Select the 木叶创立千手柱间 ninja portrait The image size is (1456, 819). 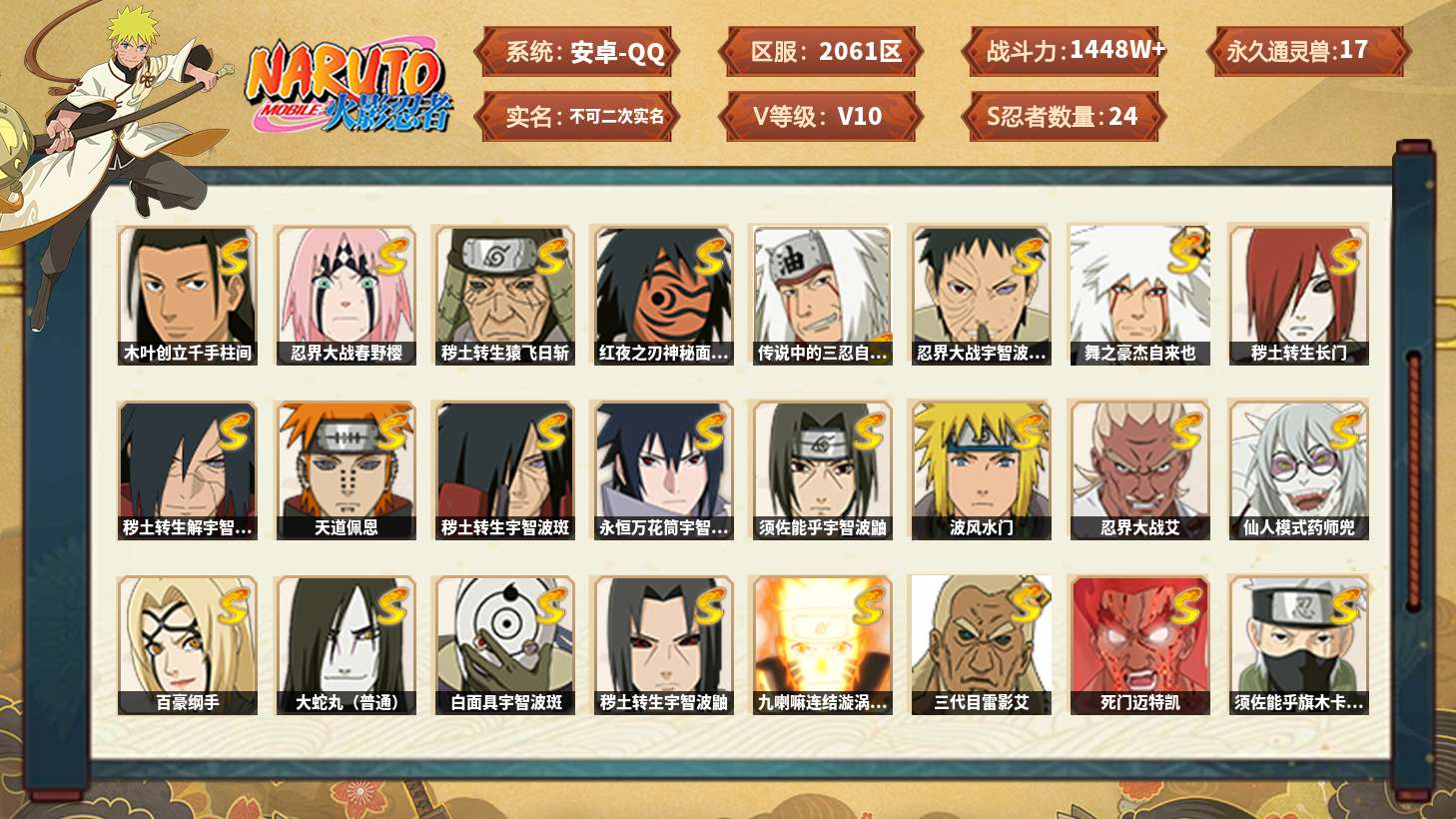point(187,295)
